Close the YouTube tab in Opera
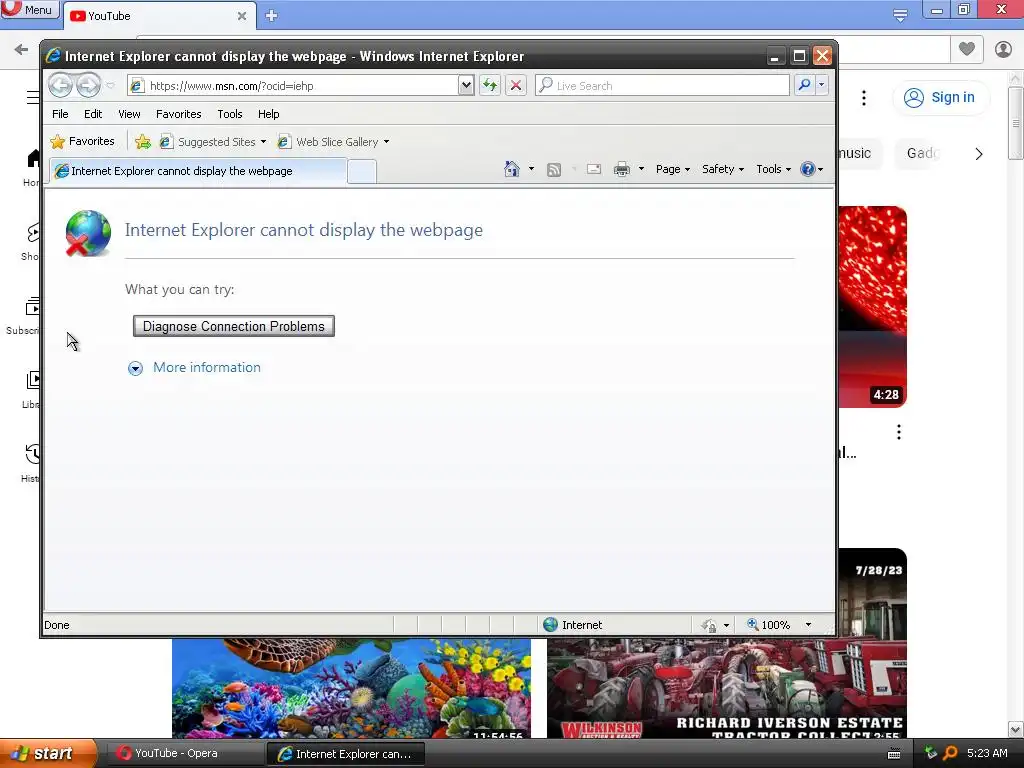 tap(242, 16)
